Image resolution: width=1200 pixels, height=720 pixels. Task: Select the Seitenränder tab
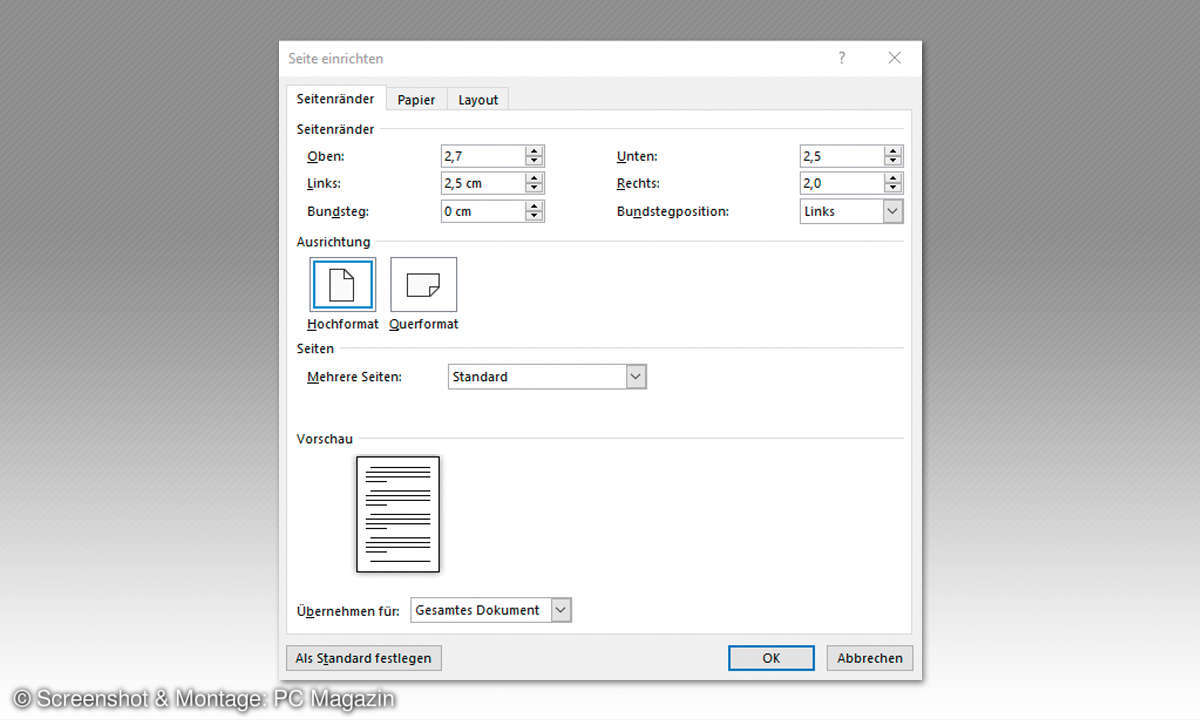point(336,98)
